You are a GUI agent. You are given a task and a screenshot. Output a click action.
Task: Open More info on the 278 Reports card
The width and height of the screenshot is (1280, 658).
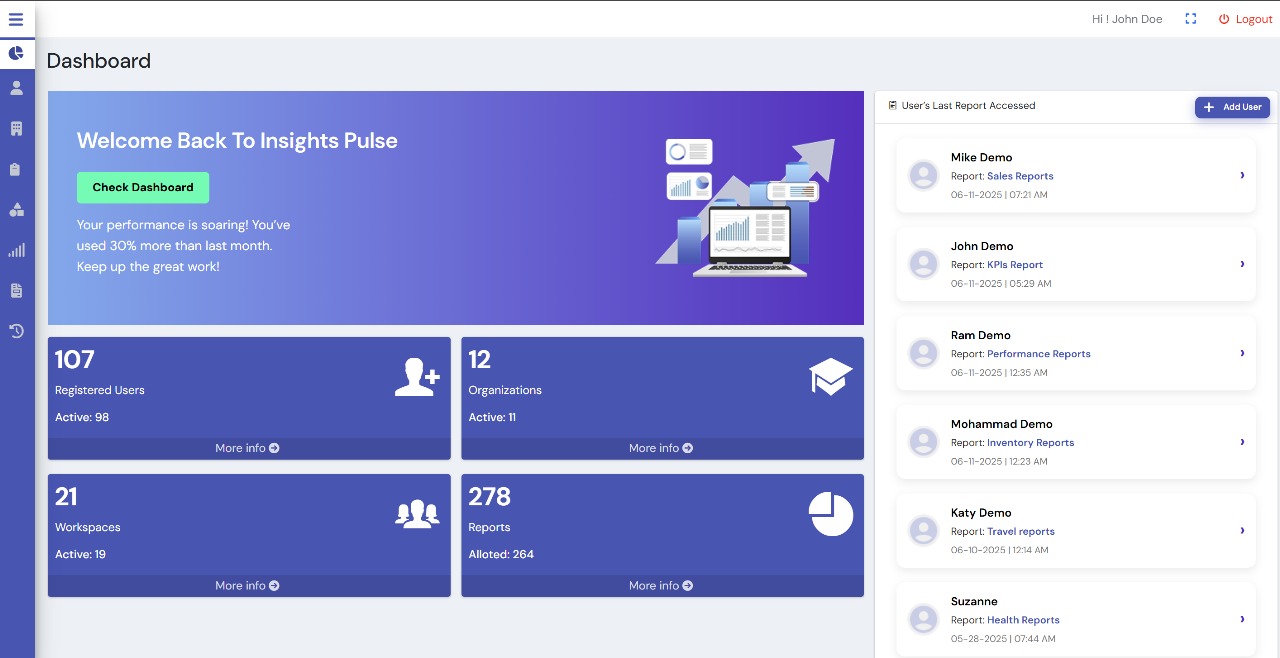tap(661, 585)
